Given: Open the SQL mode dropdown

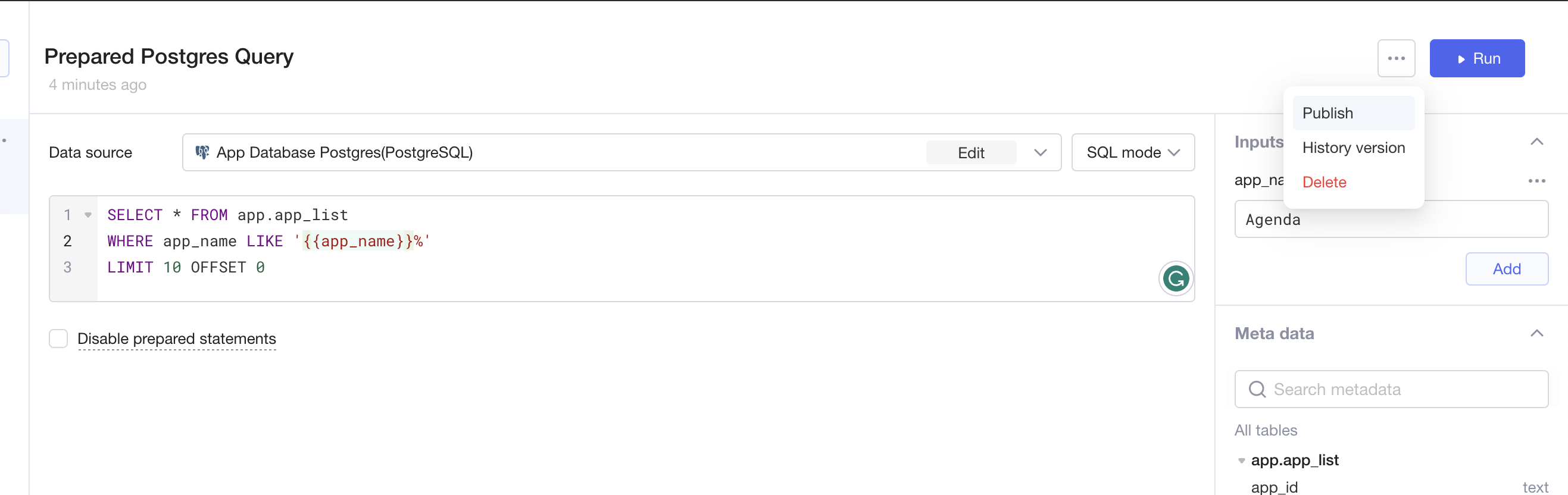Looking at the screenshot, I should click(1133, 152).
